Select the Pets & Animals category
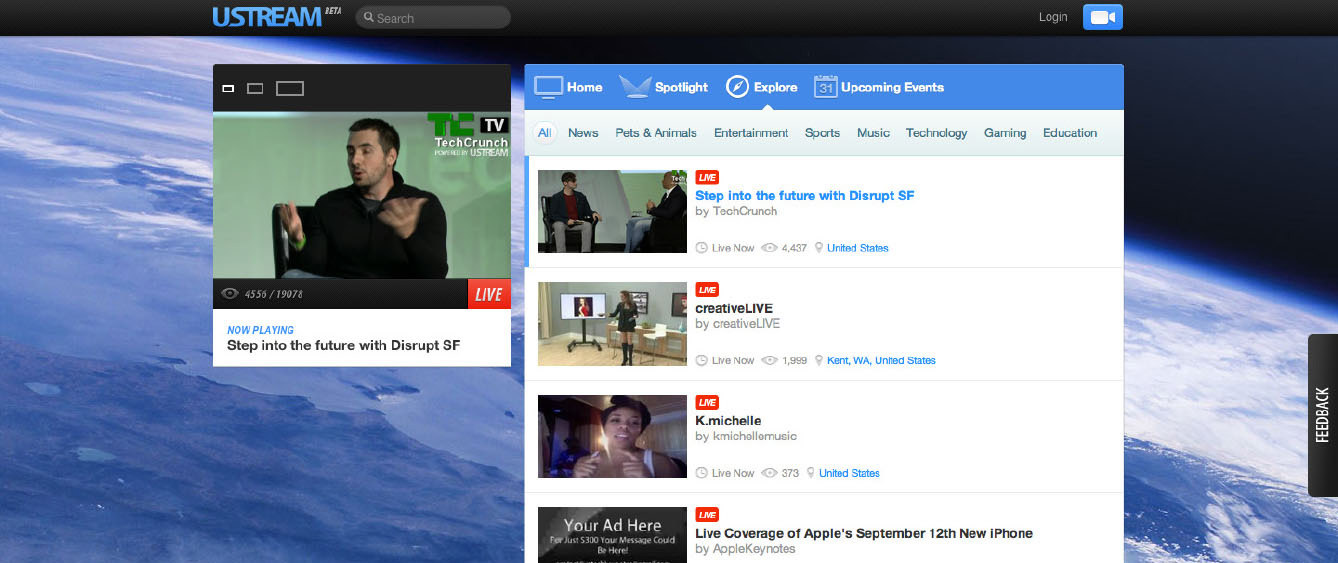 point(656,133)
